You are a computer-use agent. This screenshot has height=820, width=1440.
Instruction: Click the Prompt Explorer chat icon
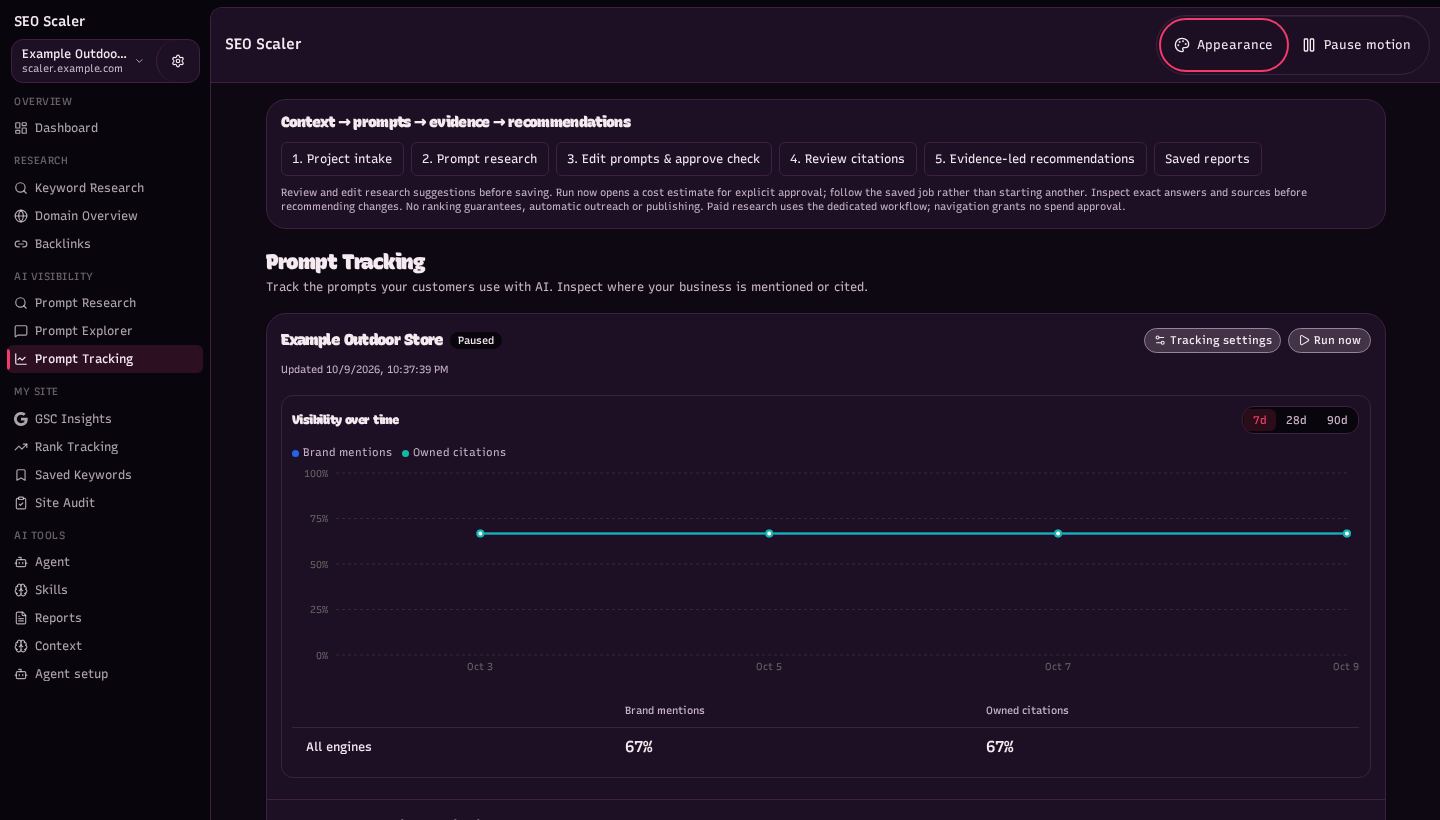21,331
